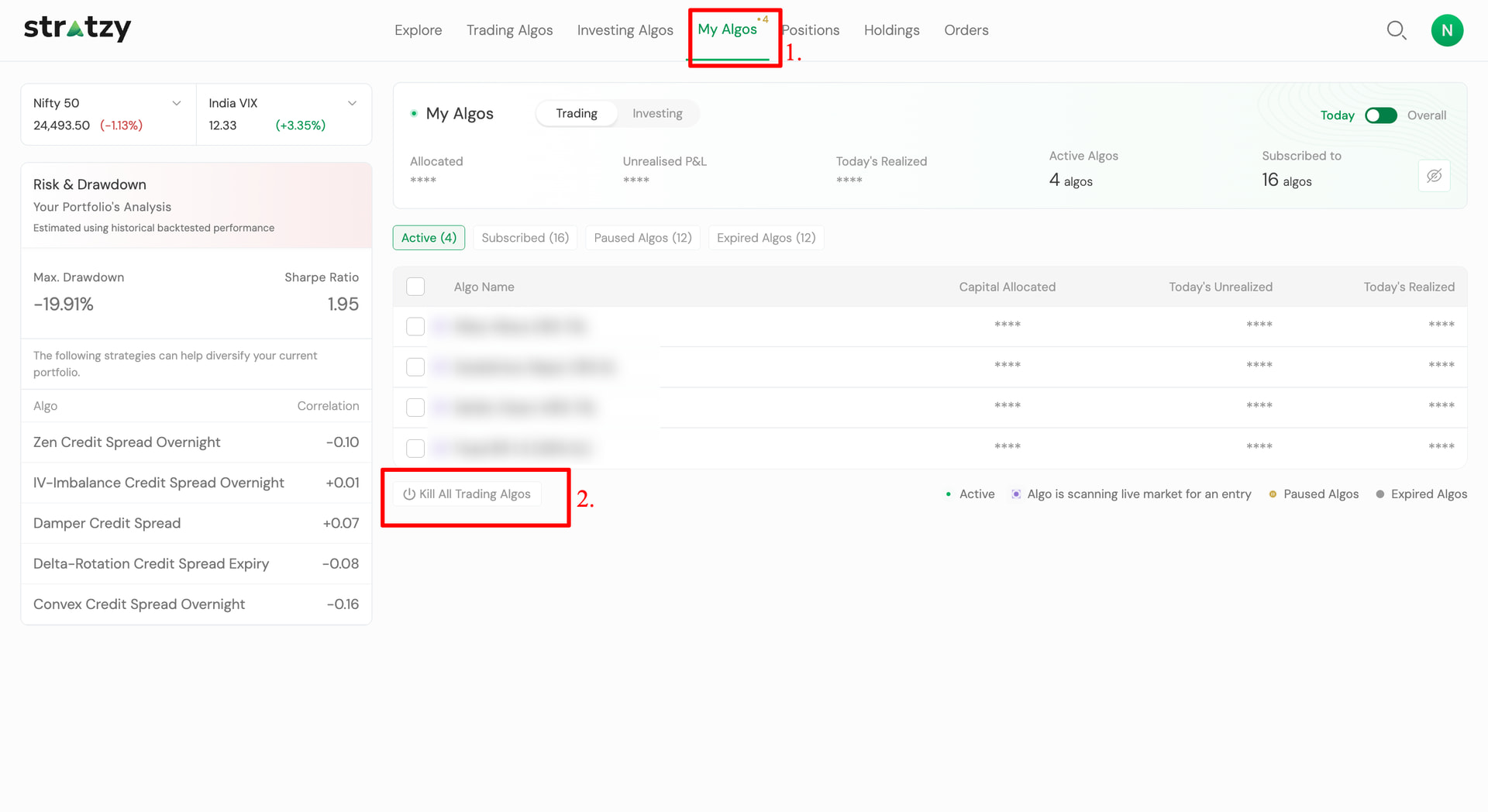Open the Orders page
Screen dimensions: 1488x812
[966, 30]
